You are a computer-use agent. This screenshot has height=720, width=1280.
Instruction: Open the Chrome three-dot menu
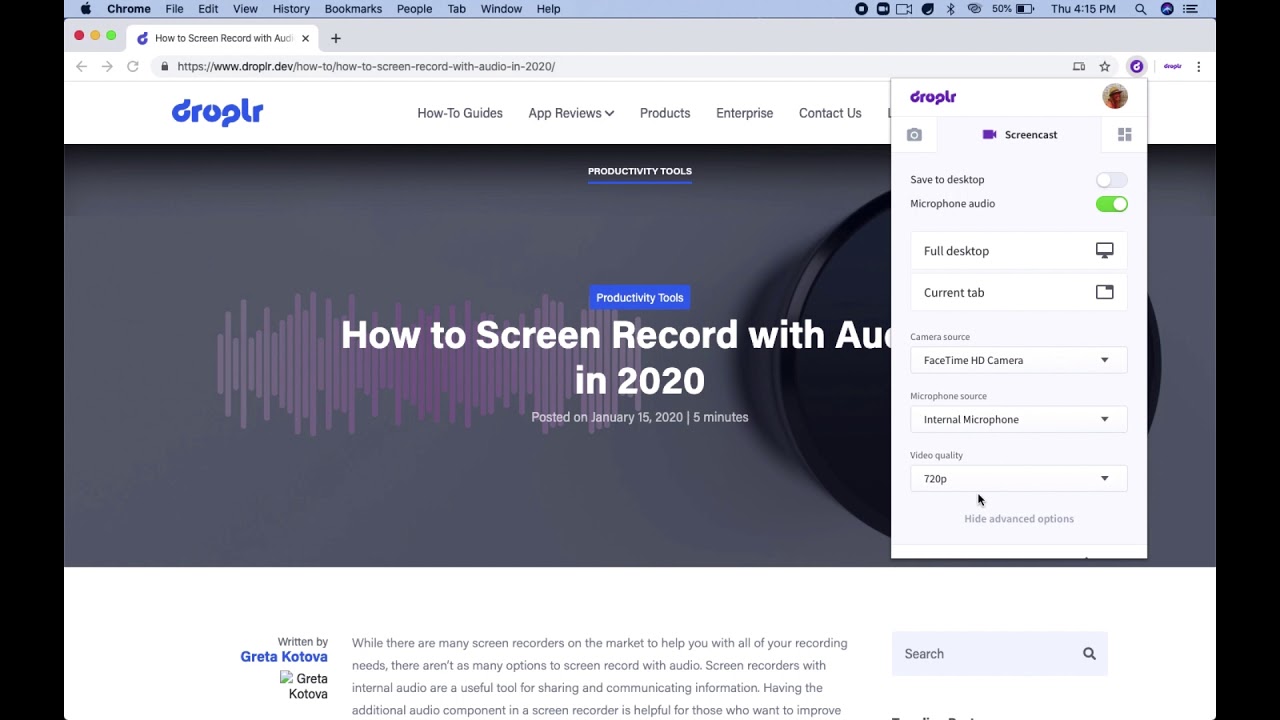tap(1198, 67)
